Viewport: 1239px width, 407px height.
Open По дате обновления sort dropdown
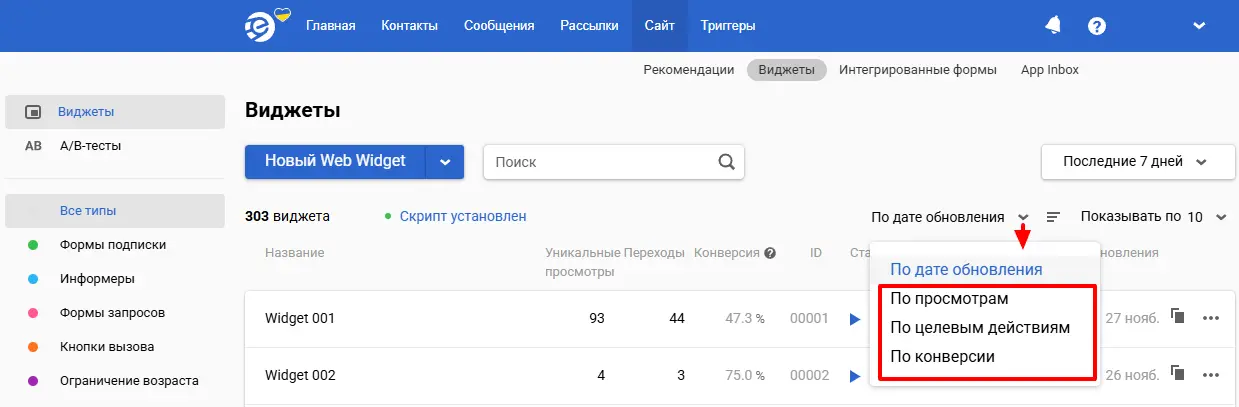[x=949, y=217]
